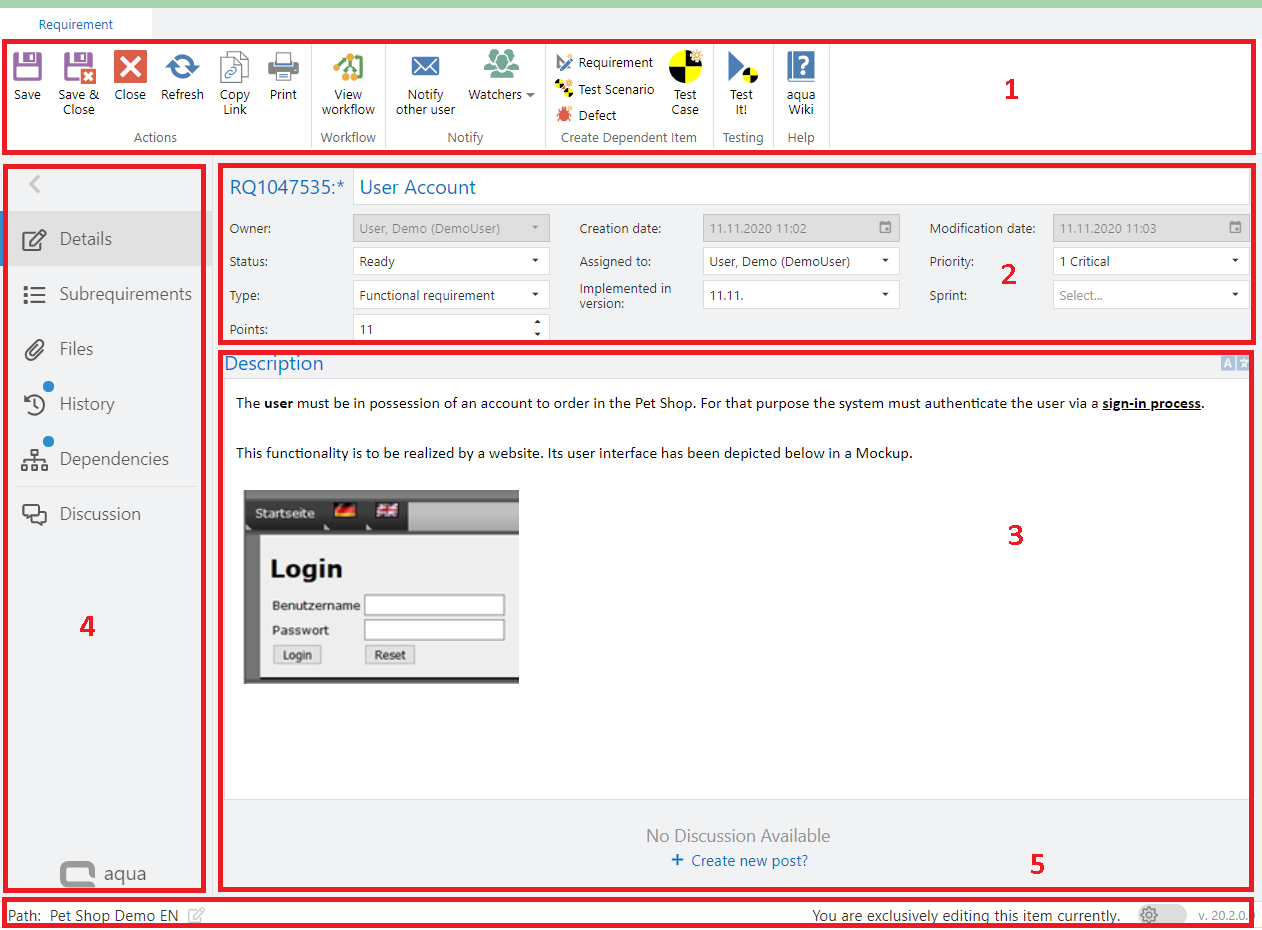The image size is (1262, 930).
Task: Copy the link using the Copy Link icon
Action: point(234,68)
